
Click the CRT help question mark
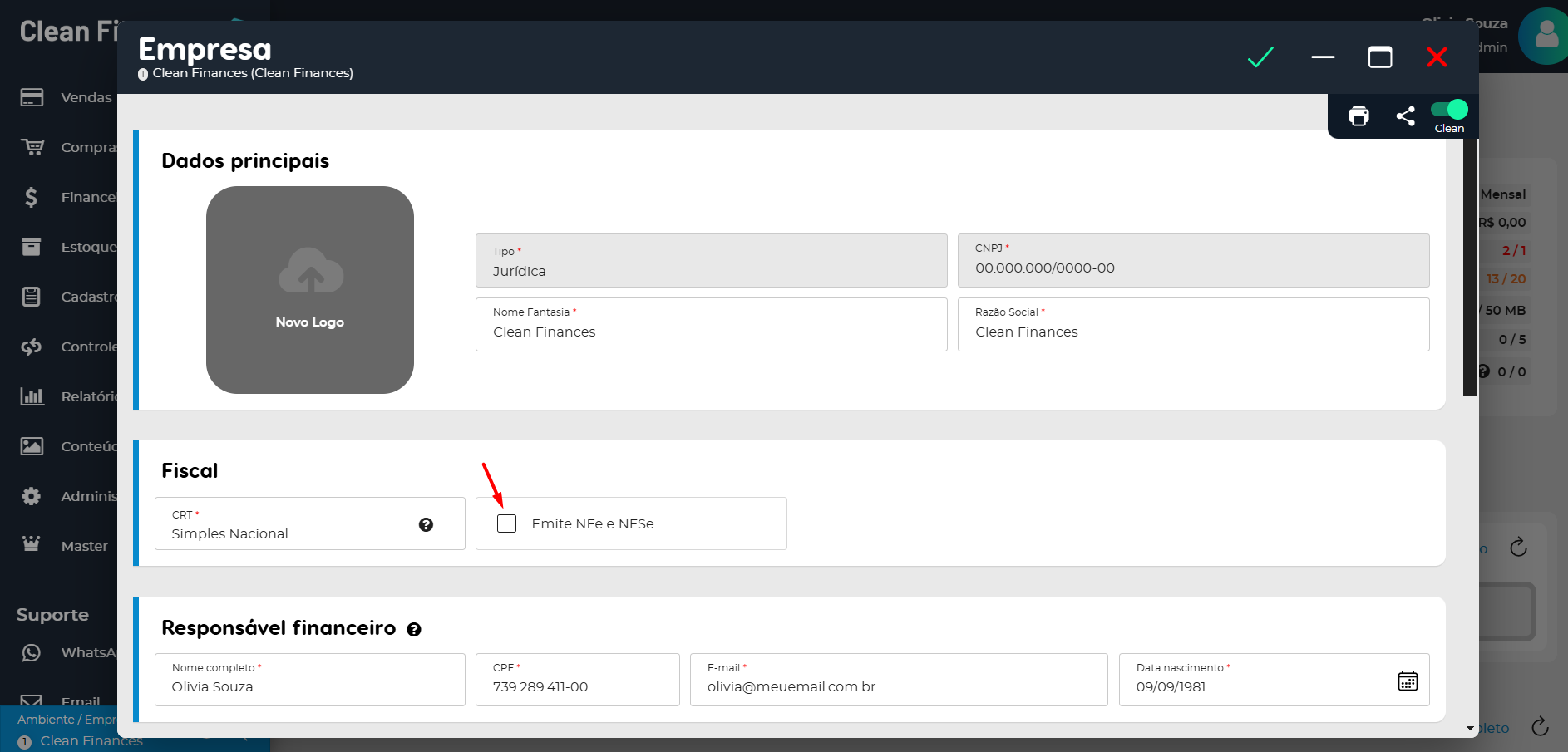coord(426,524)
